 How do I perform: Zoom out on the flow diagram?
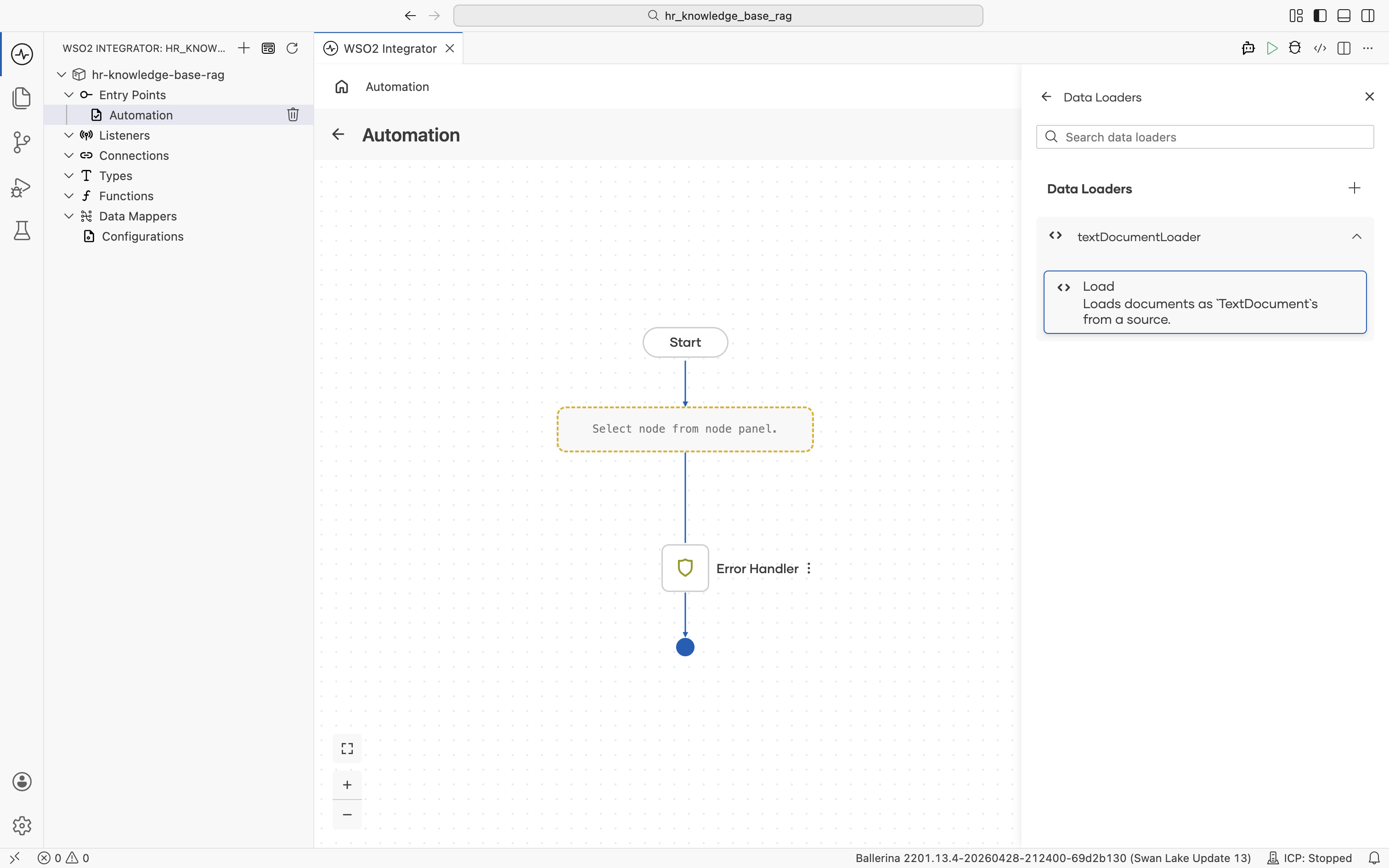(347, 815)
